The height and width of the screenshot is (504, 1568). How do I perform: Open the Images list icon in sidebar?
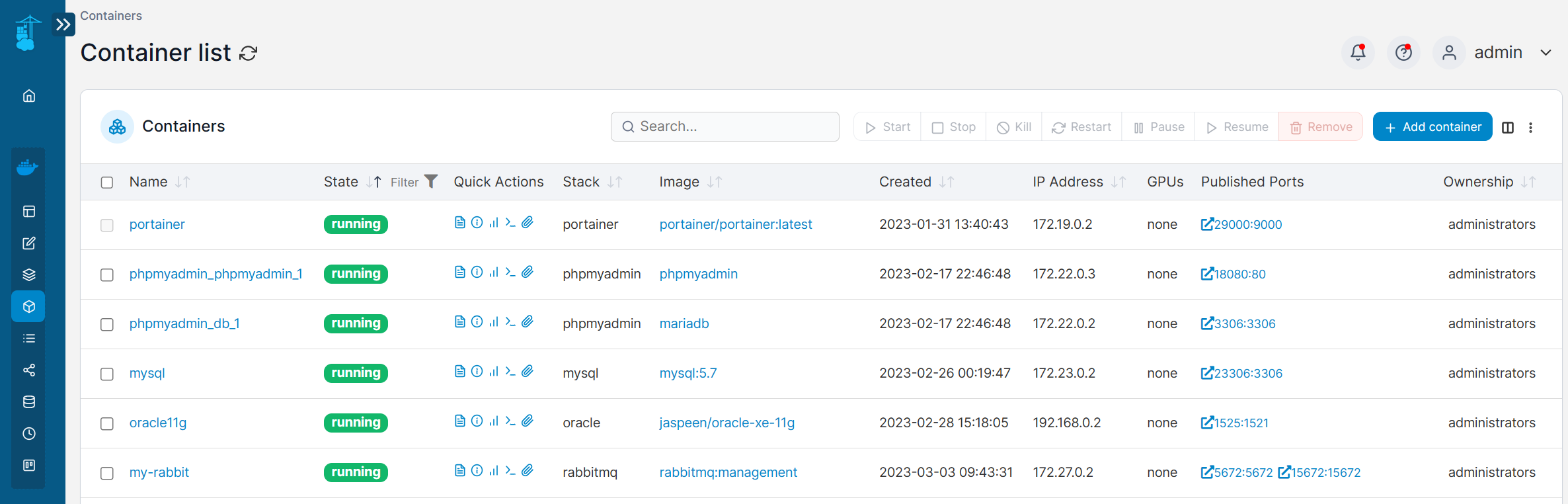28,339
